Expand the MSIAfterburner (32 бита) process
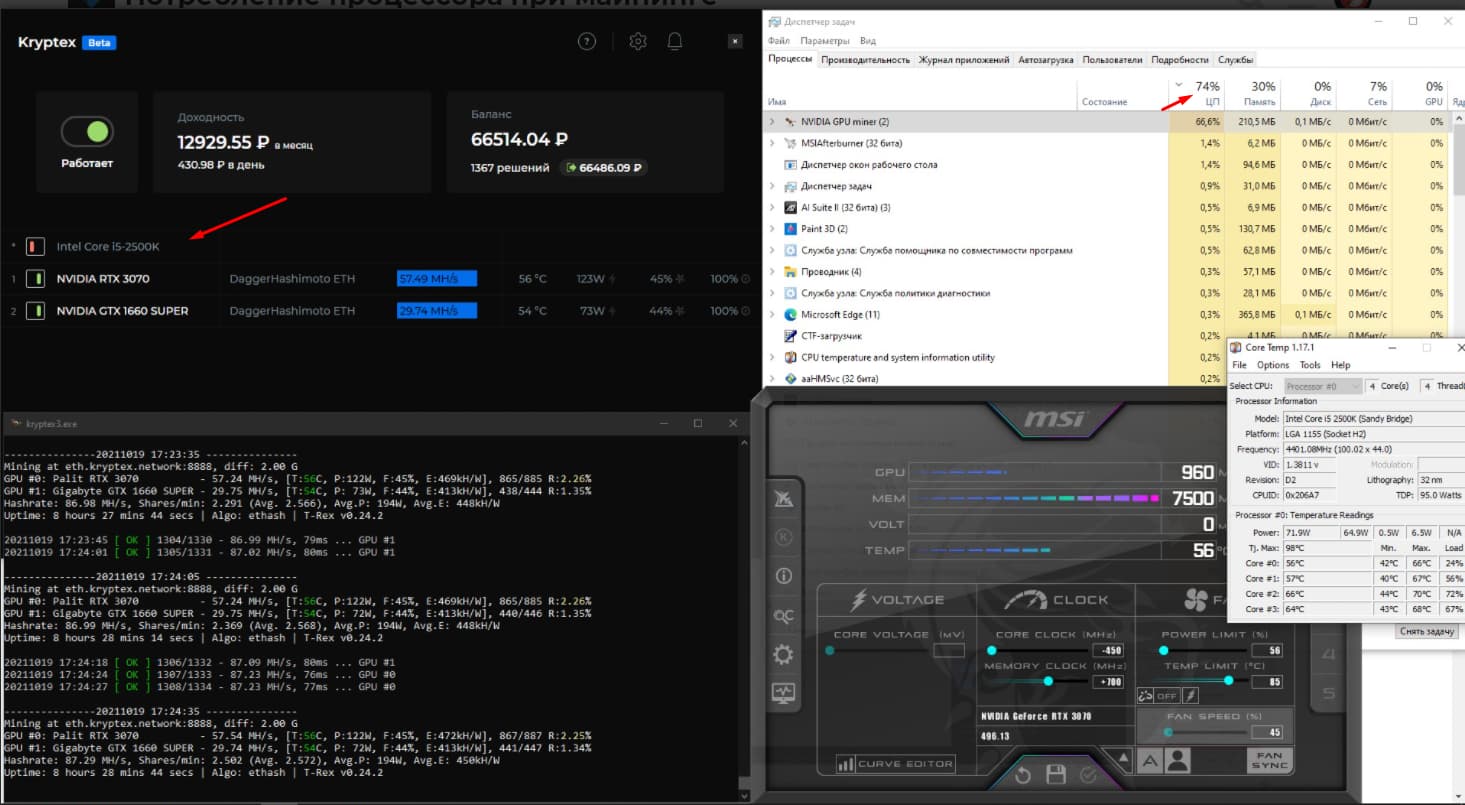1465x805 pixels. pyautogui.click(x=772, y=143)
